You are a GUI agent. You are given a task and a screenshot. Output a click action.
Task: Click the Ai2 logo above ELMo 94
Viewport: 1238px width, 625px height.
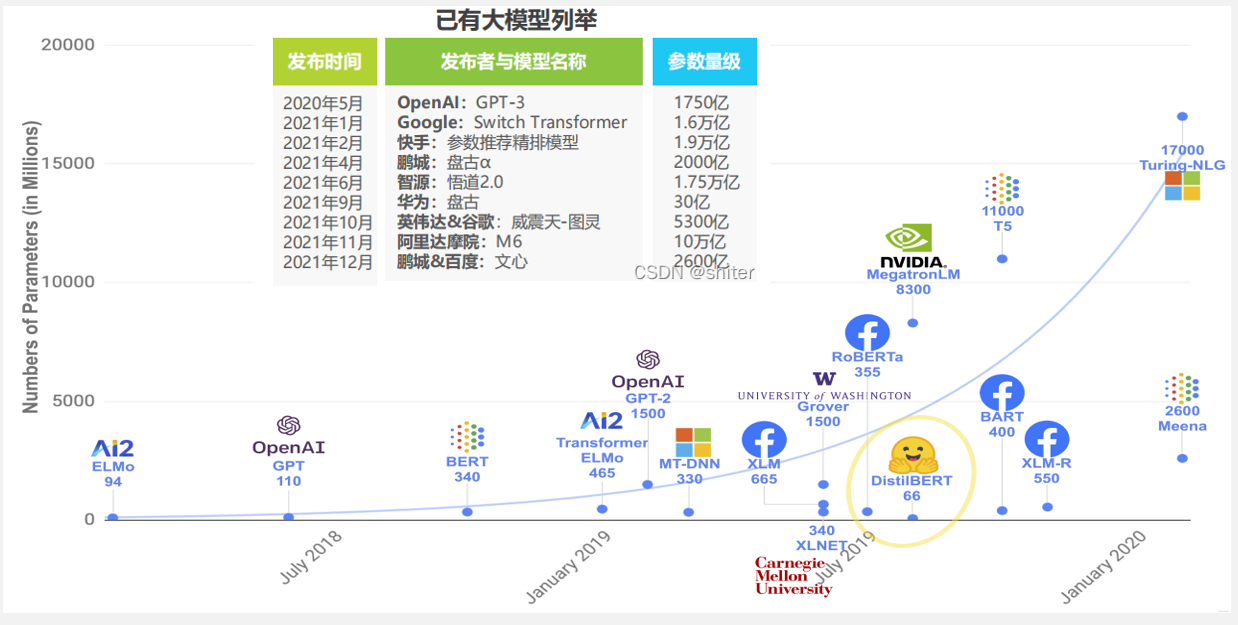(x=112, y=448)
